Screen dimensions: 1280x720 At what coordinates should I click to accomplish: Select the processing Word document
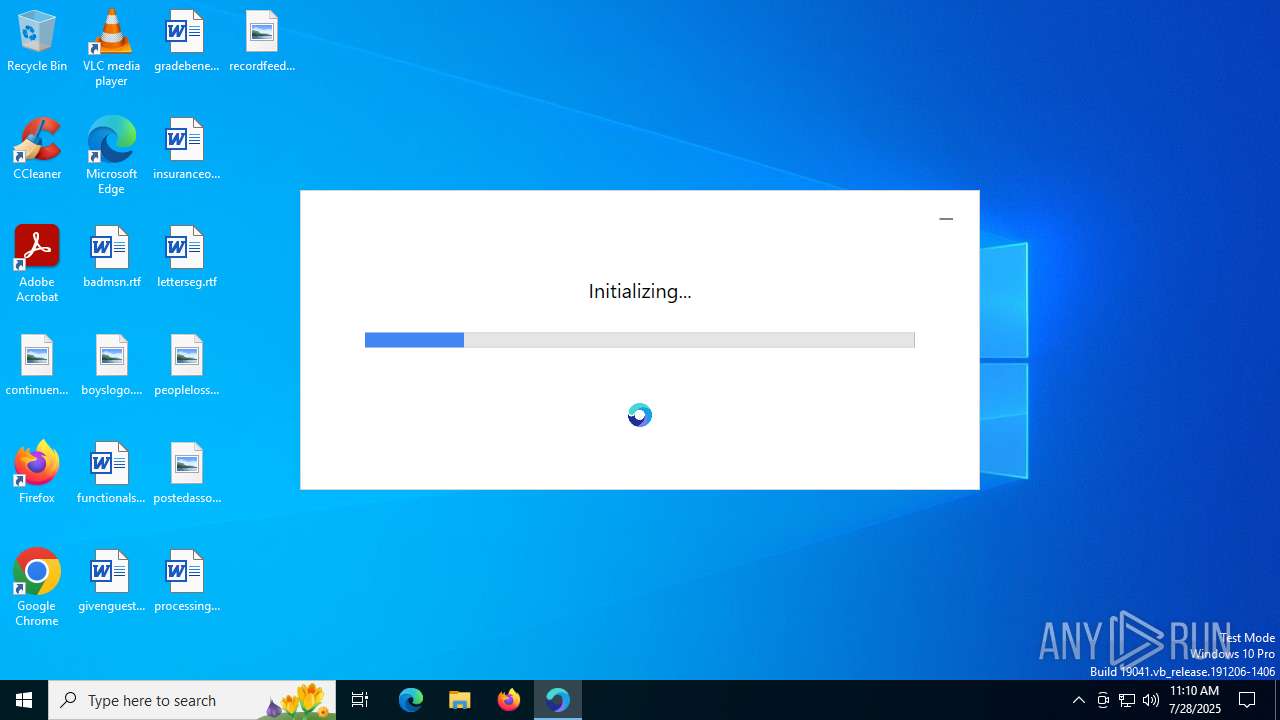point(186,582)
